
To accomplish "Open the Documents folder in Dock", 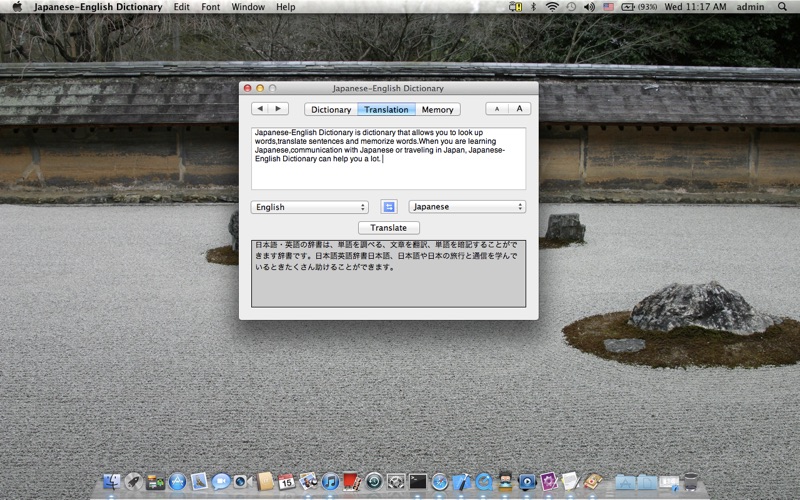I will point(647,481).
